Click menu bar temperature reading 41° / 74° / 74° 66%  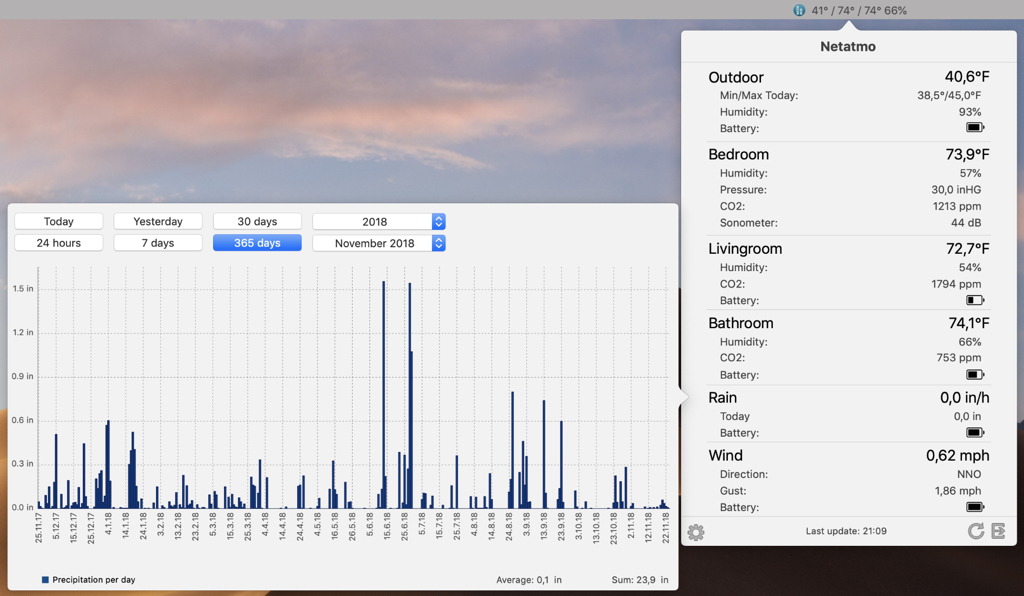859,10
